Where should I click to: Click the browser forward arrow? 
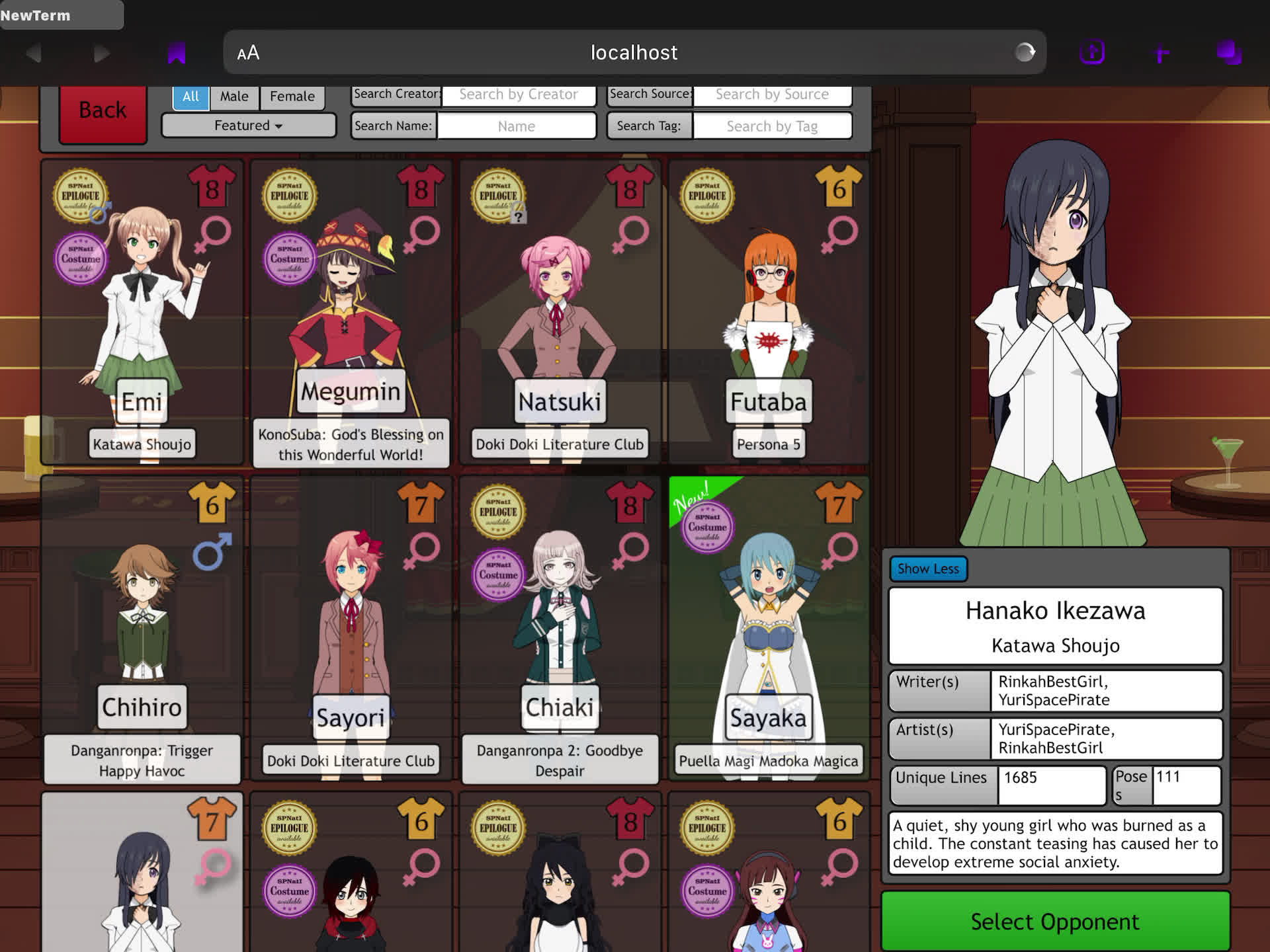point(101,53)
